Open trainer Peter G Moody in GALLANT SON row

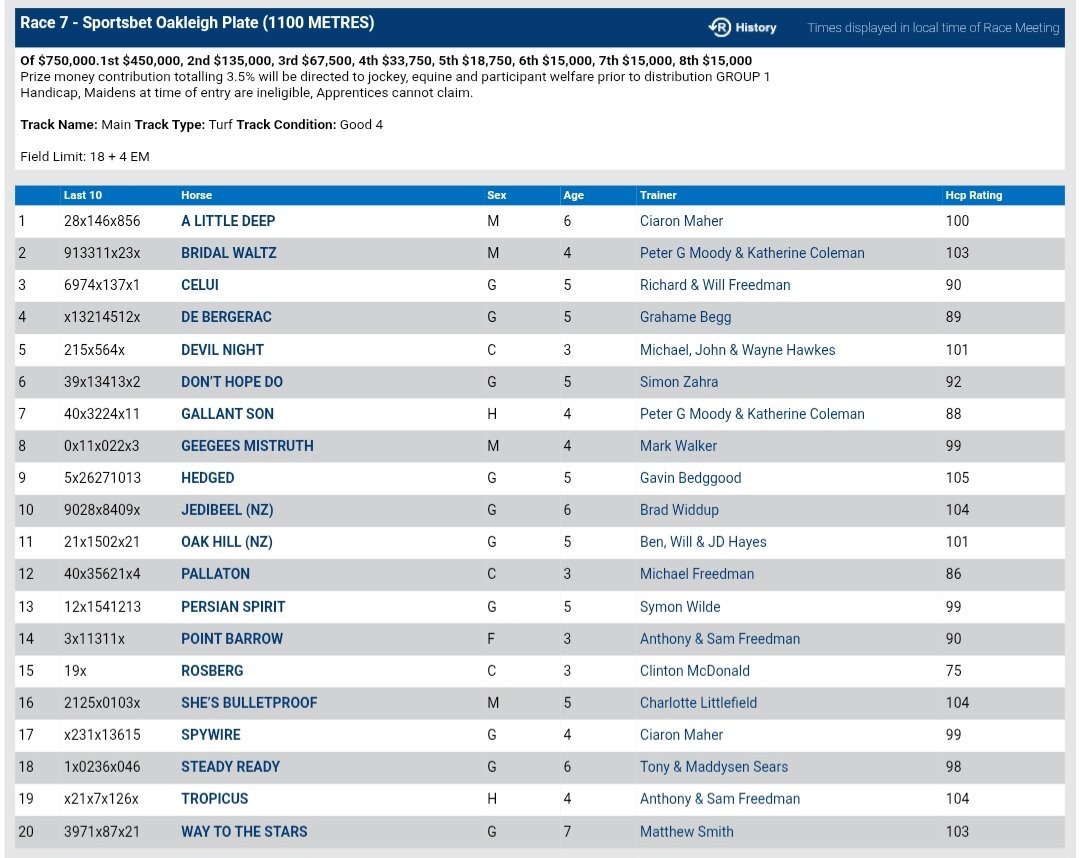click(752, 414)
